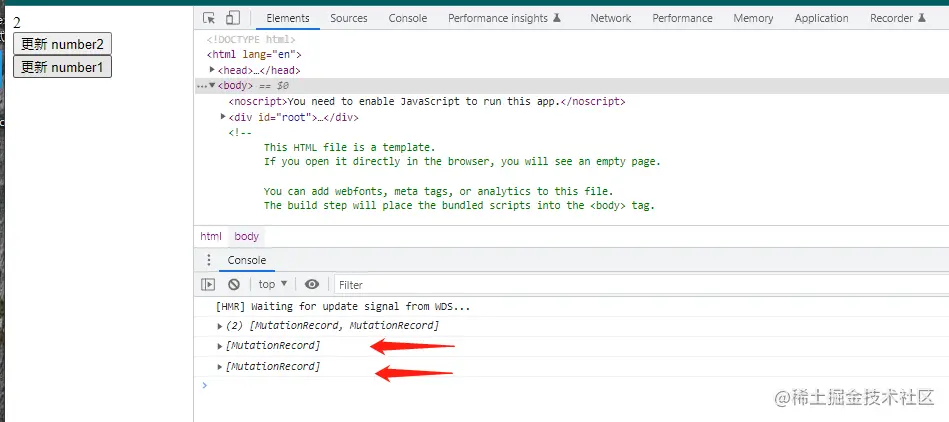Select body in the breadcrumb bar
The height and width of the screenshot is (422, 949).
pyautogui.click(x=246, y=236)
